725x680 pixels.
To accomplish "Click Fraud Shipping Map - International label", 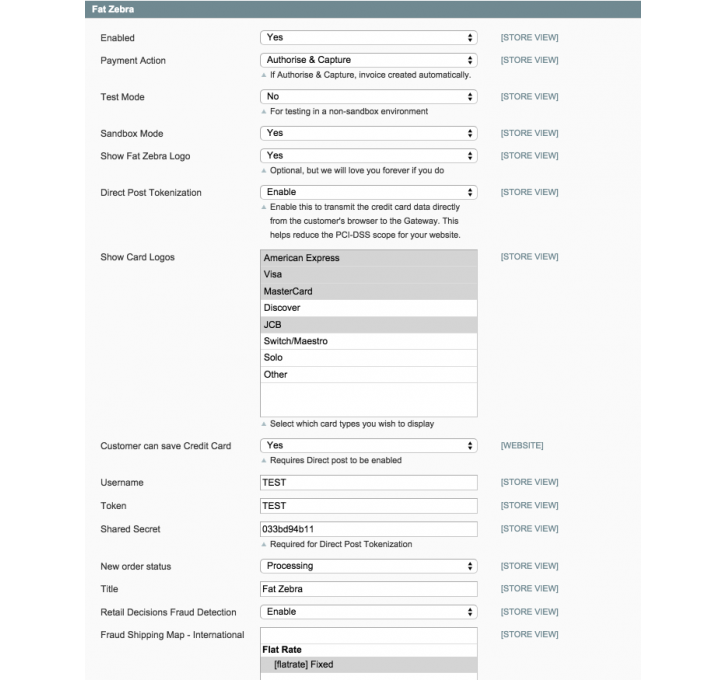I will pyautogui.click(x=172, y=635).
